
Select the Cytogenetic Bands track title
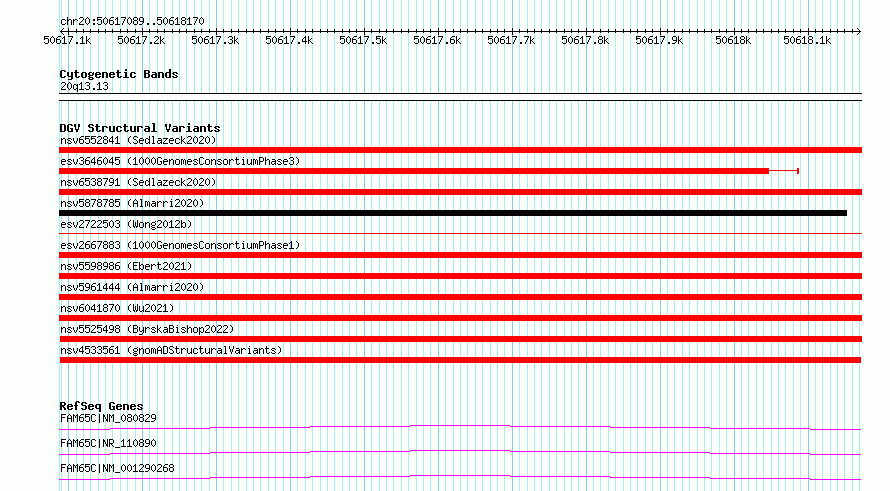pos(119,74)
